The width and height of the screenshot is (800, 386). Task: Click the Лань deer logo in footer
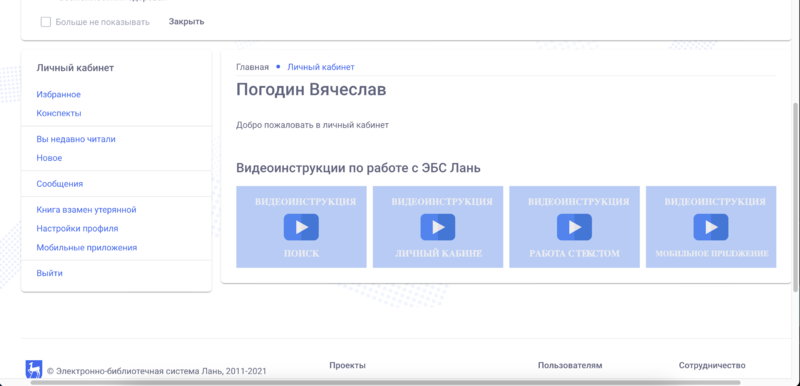click(34, 369)
